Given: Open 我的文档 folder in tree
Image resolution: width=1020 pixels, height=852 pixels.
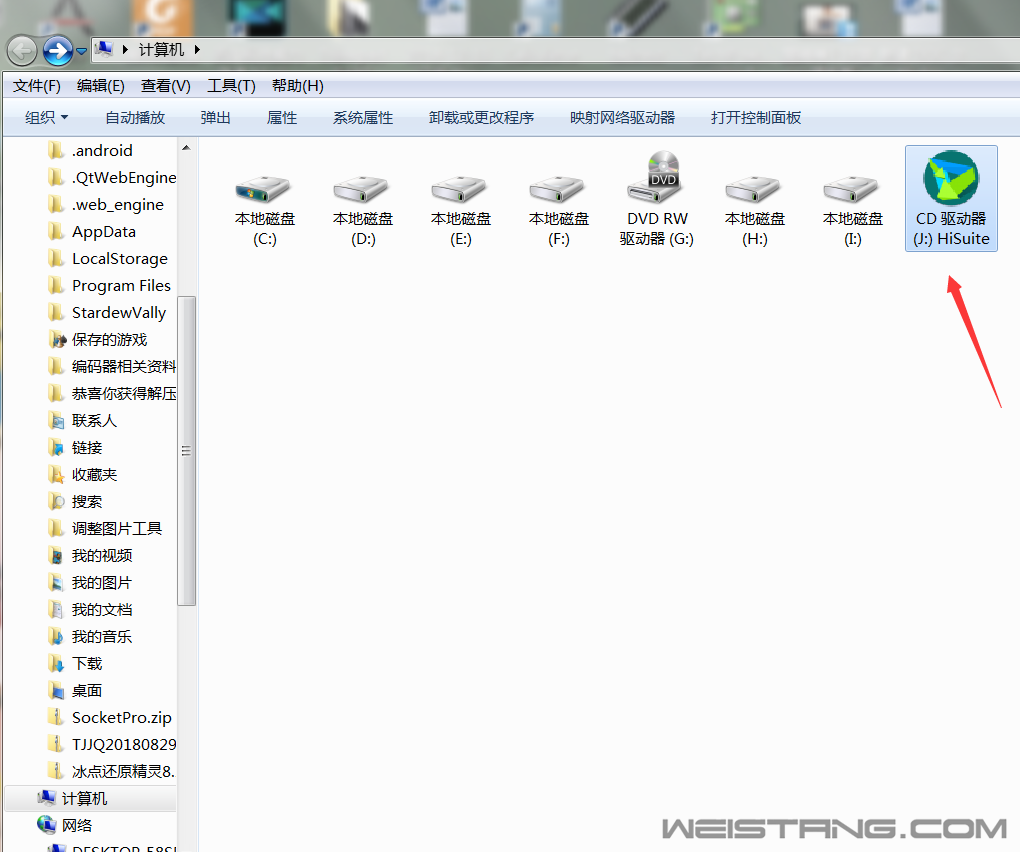Looking at the screenshot, I should click(90, 609).
